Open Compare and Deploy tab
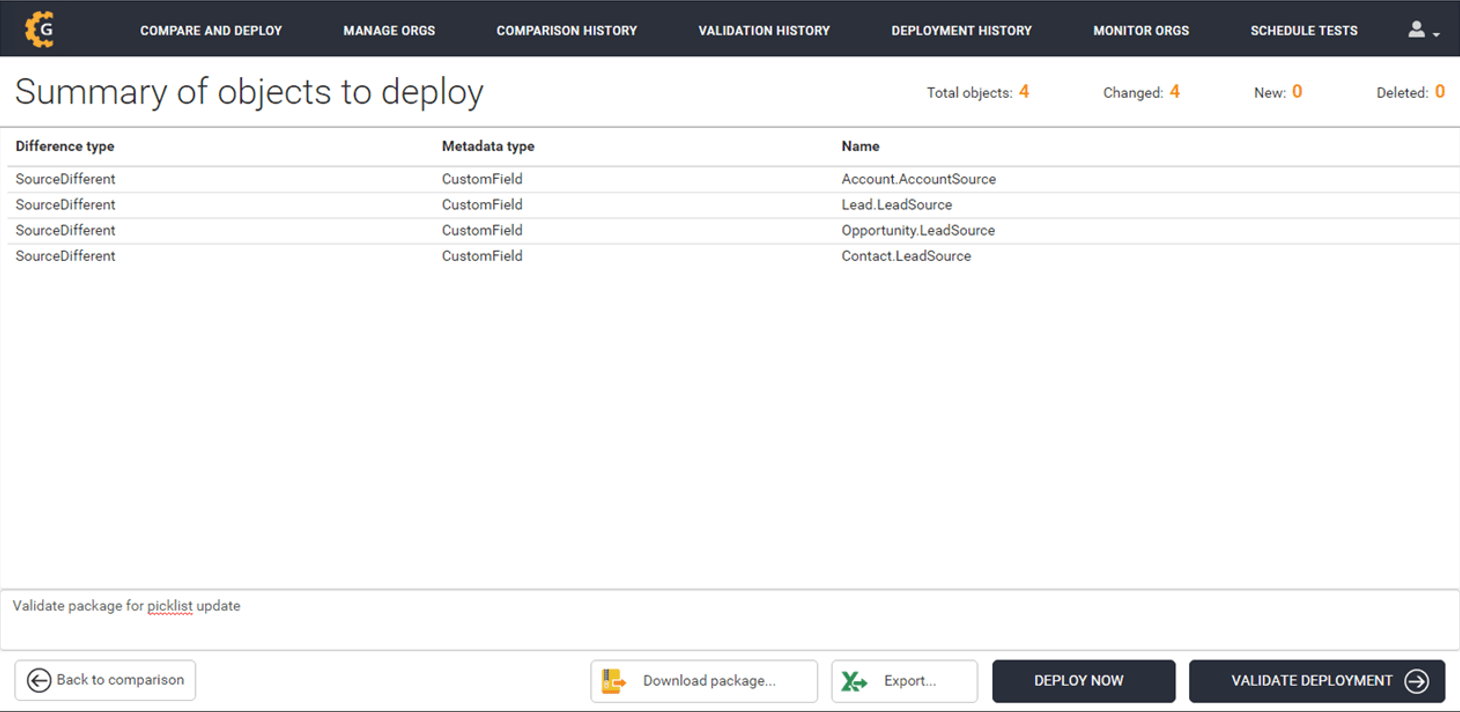The width and height of the screenshot is (1460, 712). [211, 30]
